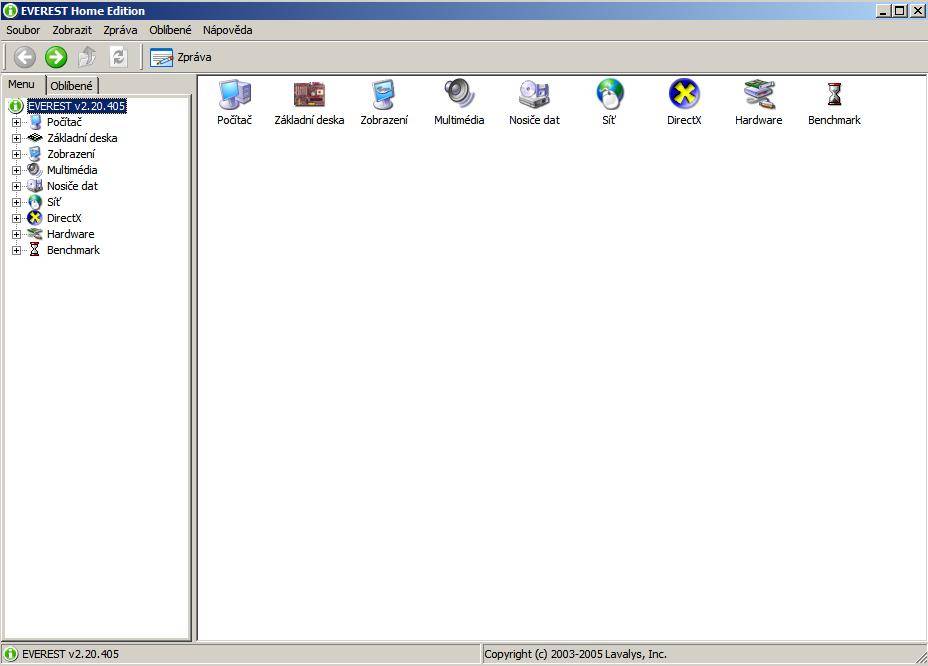The image size is (928, 666).
Task: Click the Síť globe icon in tree
Action: pos(35,202)
